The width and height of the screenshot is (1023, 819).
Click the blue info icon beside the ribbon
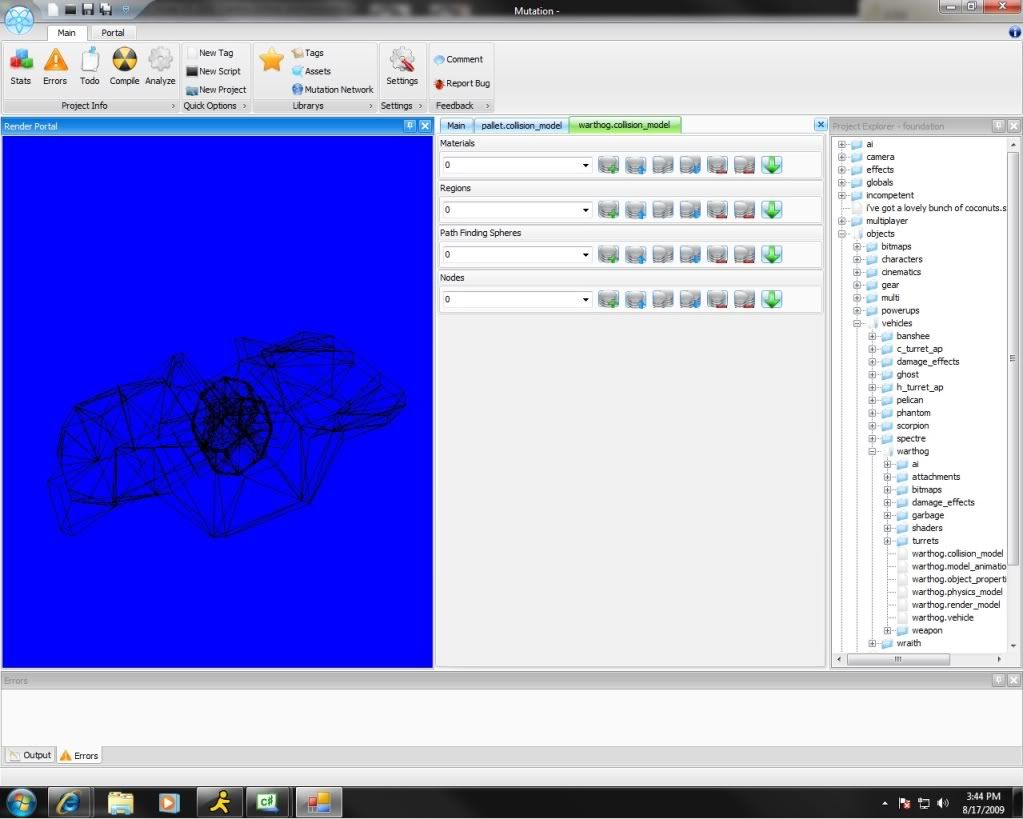pos(1015,32)
